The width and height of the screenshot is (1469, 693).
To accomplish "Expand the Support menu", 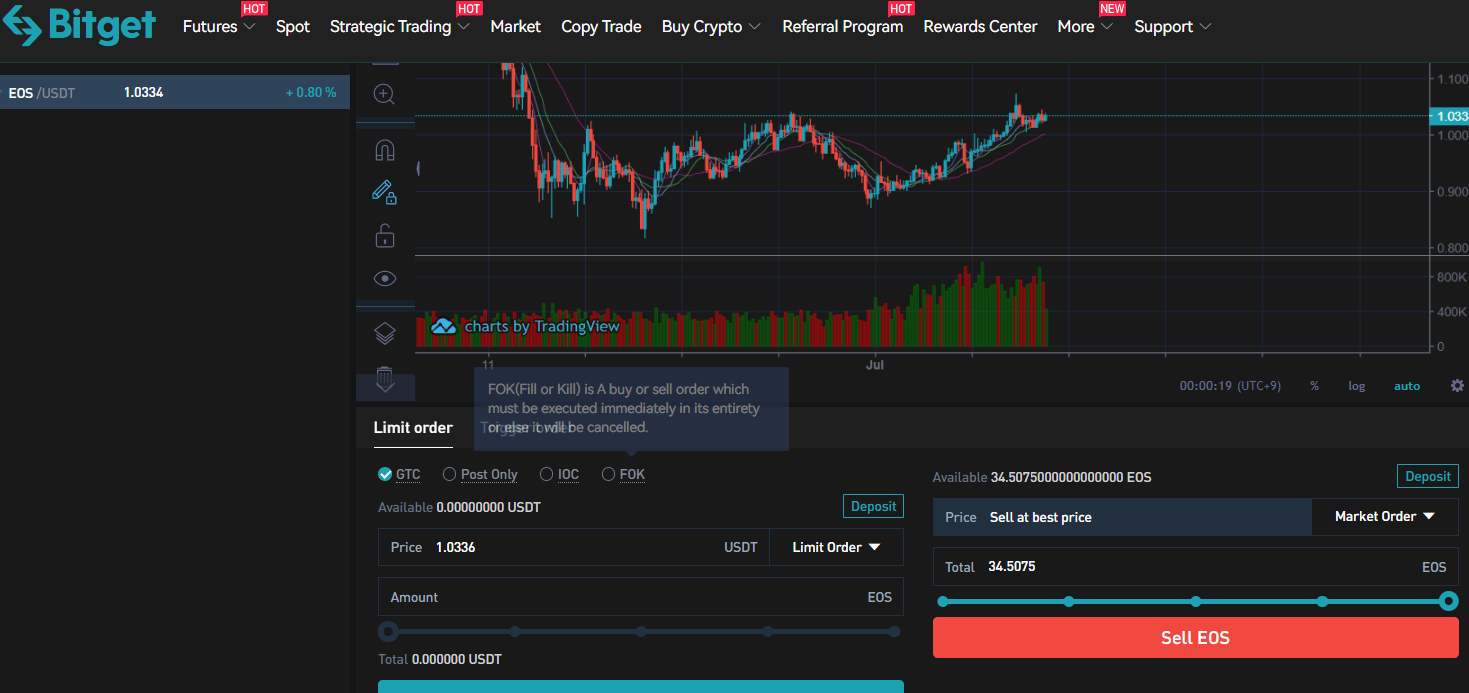I will pyautogui.click(x=1172, y=27).
